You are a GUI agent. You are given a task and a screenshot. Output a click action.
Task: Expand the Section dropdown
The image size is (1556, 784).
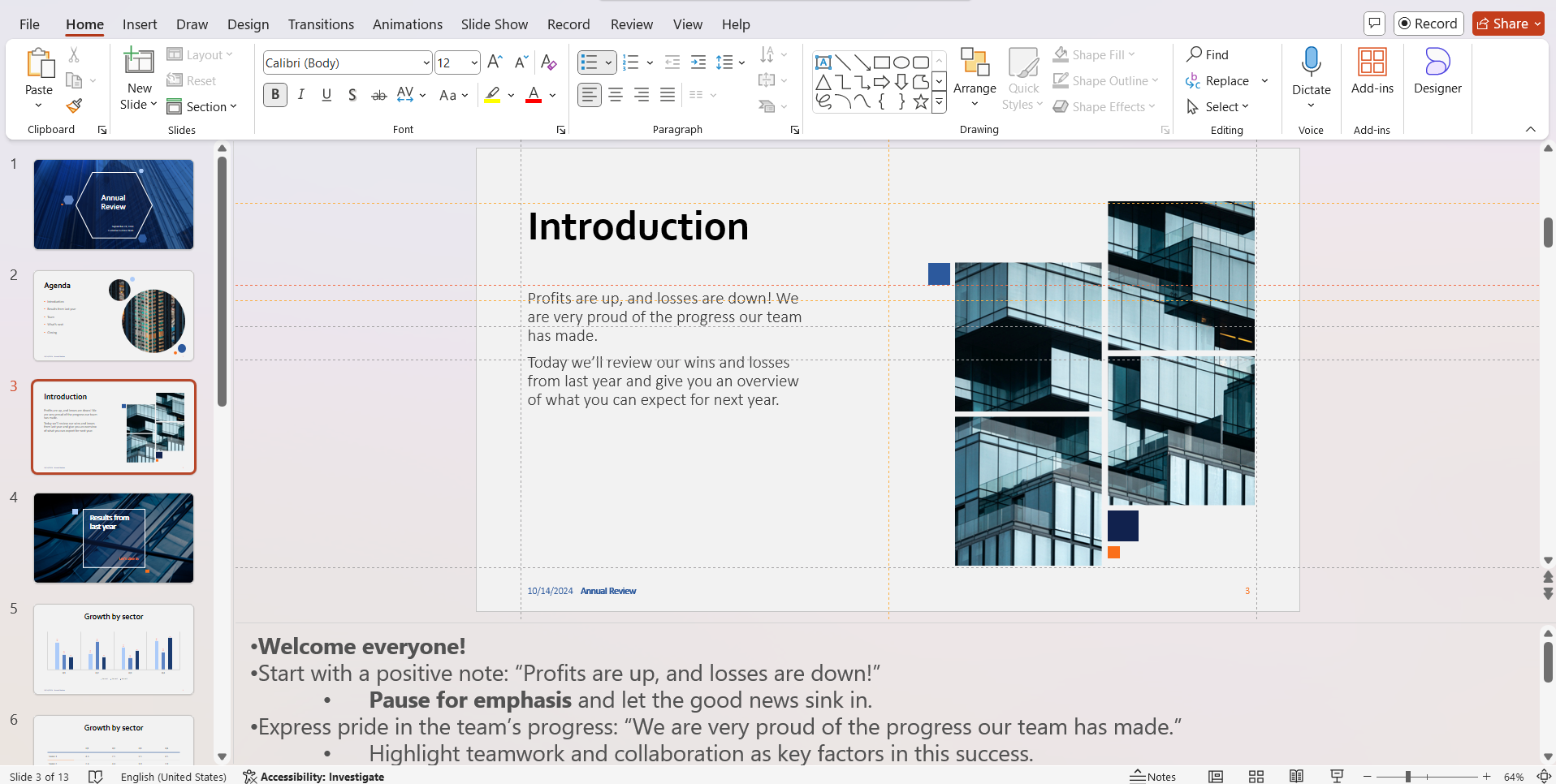point(201,106)
